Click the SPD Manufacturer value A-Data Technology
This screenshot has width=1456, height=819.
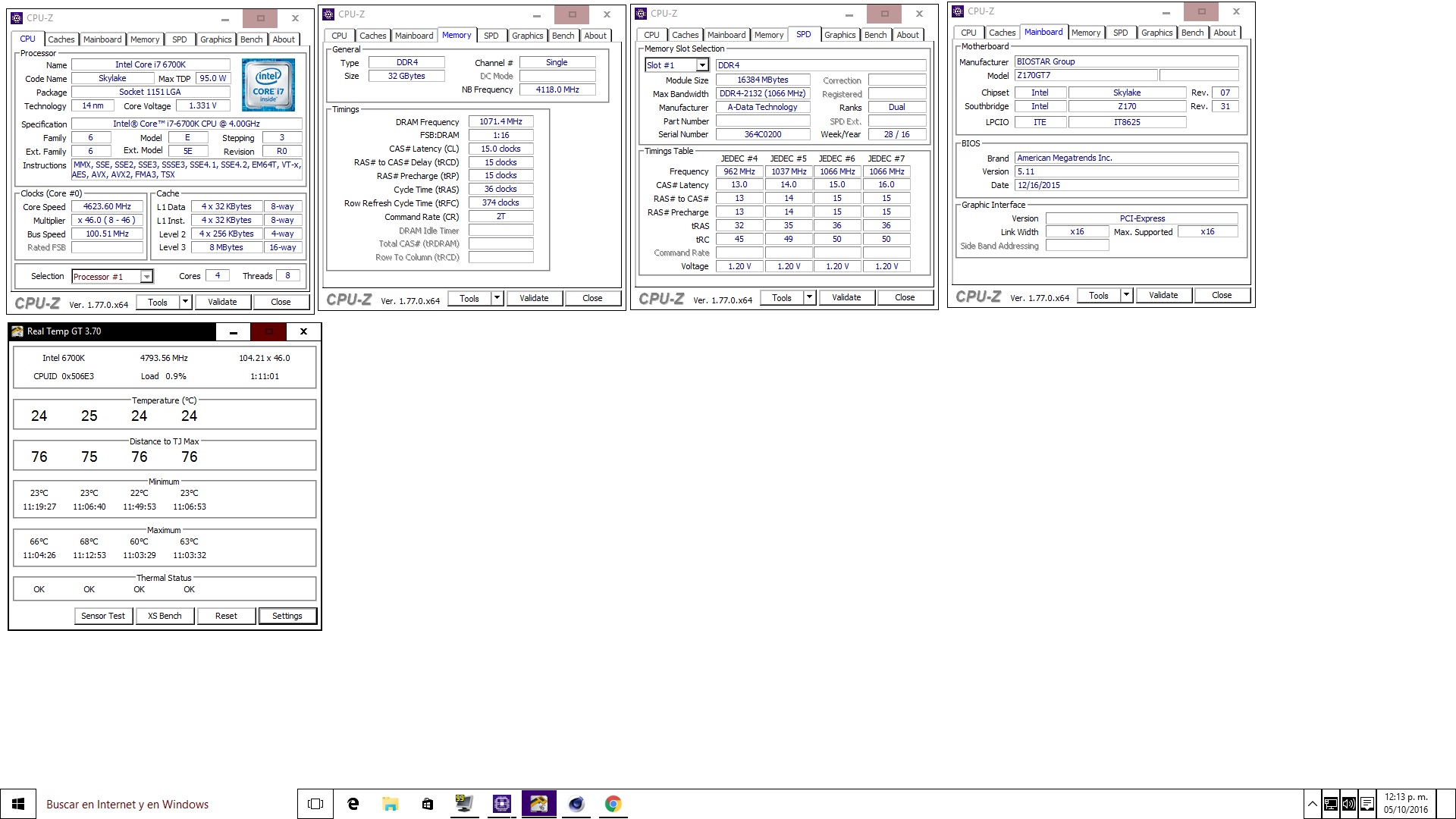762,108
